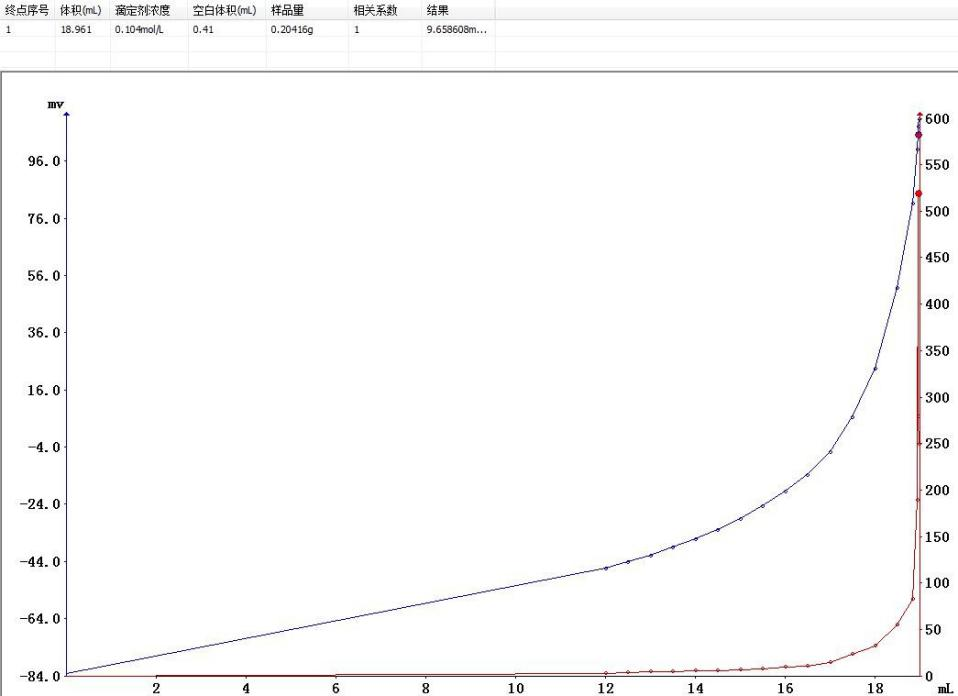Select the volume cell 18.961
The height and width of the screenshot is (696, 958).
click(73, 30)
